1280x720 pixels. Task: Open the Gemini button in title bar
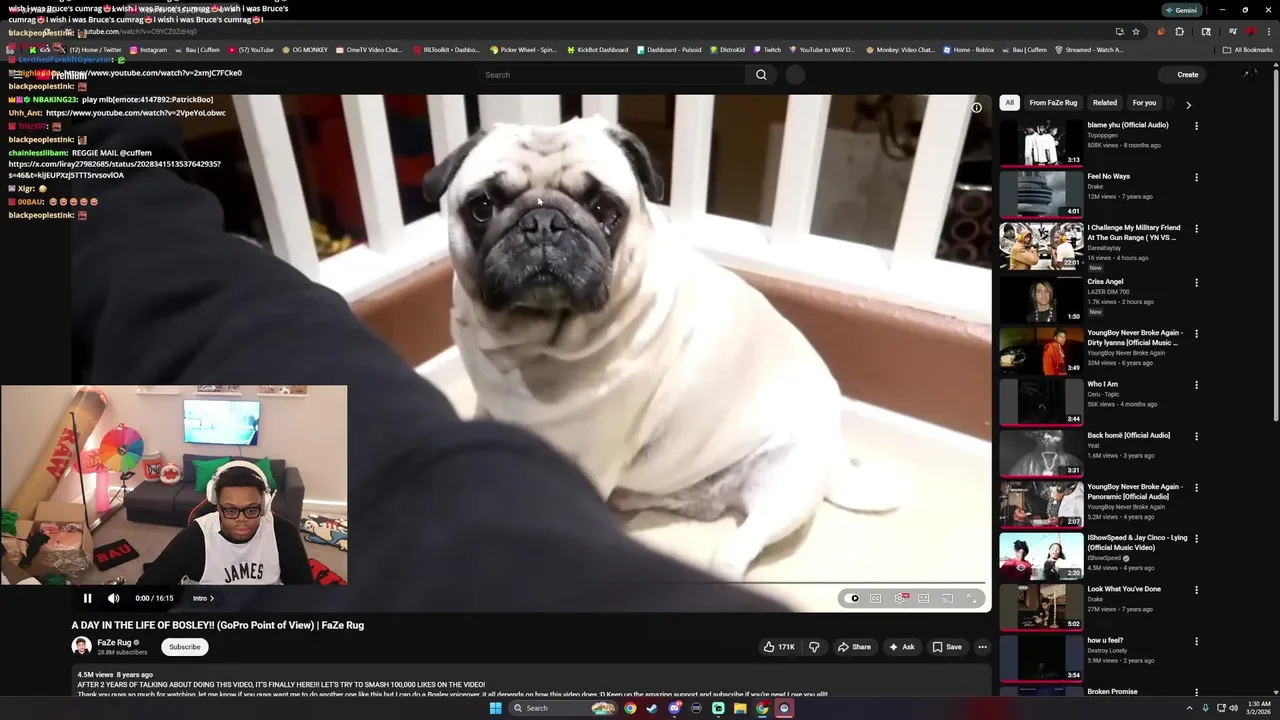[x=1181, y=10]
